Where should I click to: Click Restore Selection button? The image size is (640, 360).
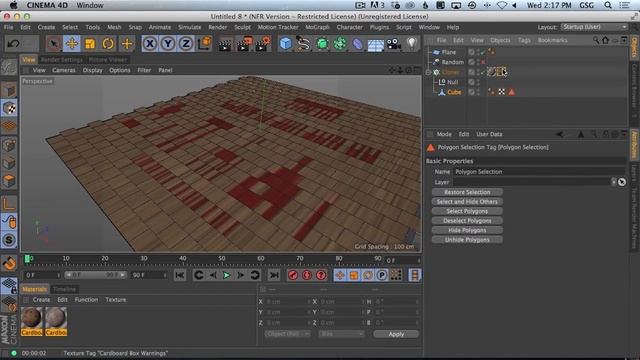[x=467, y=192]
